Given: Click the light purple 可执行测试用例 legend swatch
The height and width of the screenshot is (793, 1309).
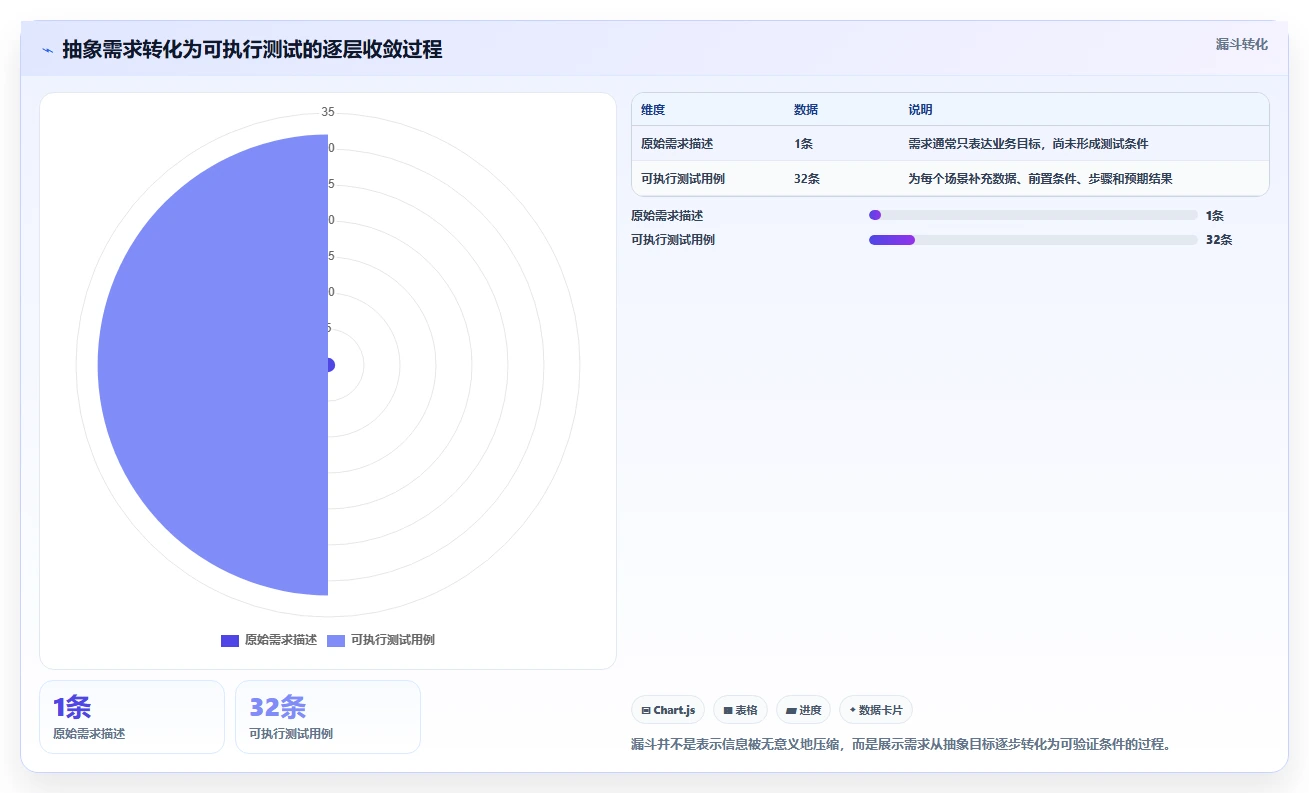Looking at the screenshot, I should [x=336, y=640].
